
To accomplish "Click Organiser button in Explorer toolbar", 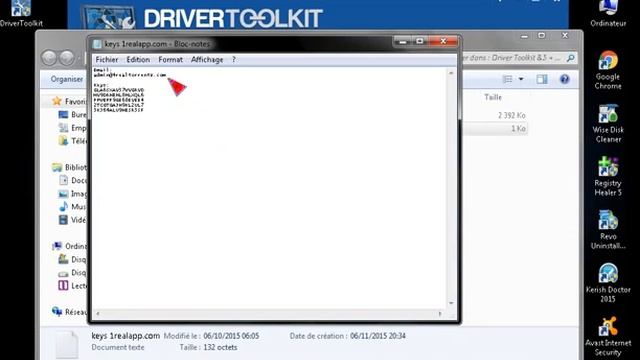I will [x=67, y=79].
